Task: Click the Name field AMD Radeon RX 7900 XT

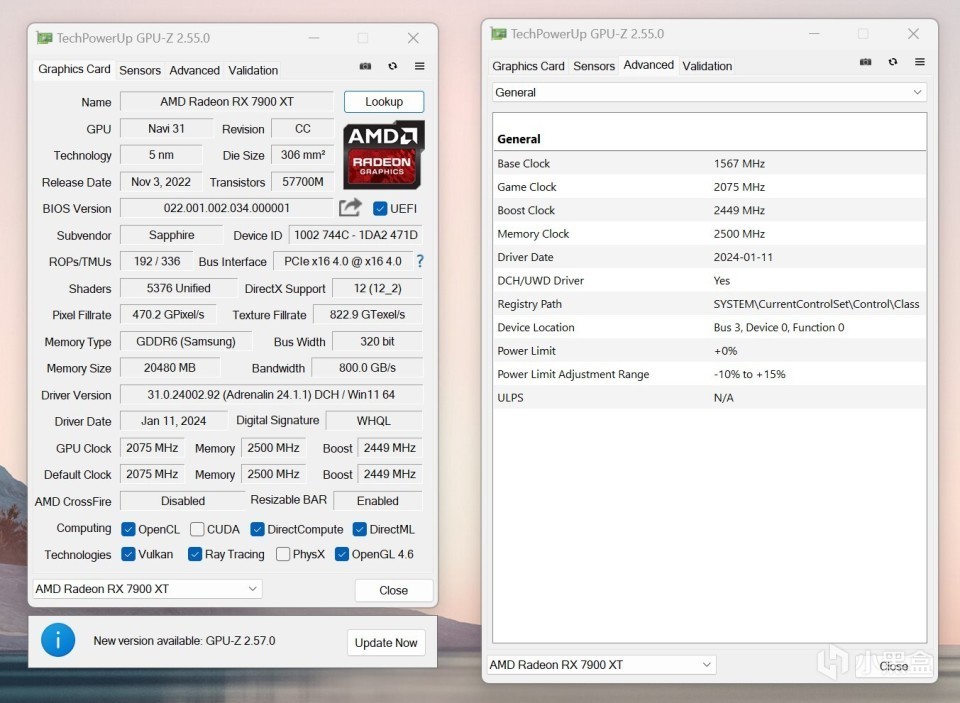Action: pyautogui.click(x=227, y=102)
